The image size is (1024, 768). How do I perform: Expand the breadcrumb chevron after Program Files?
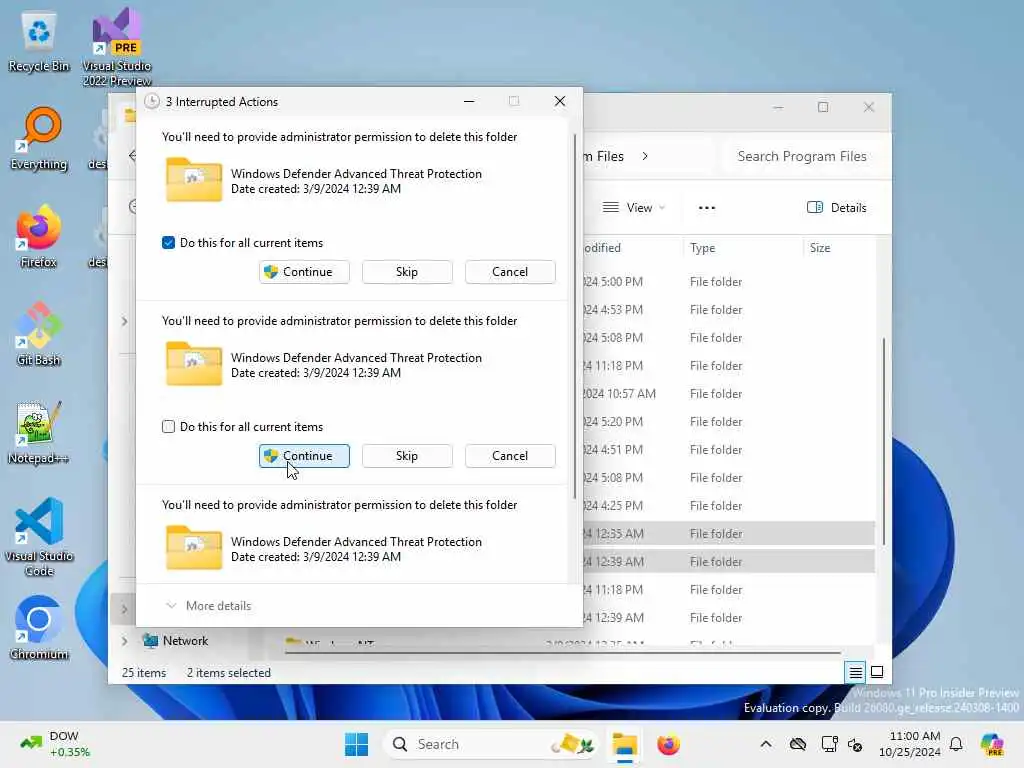pyautogui.click(x=645, y=156)
